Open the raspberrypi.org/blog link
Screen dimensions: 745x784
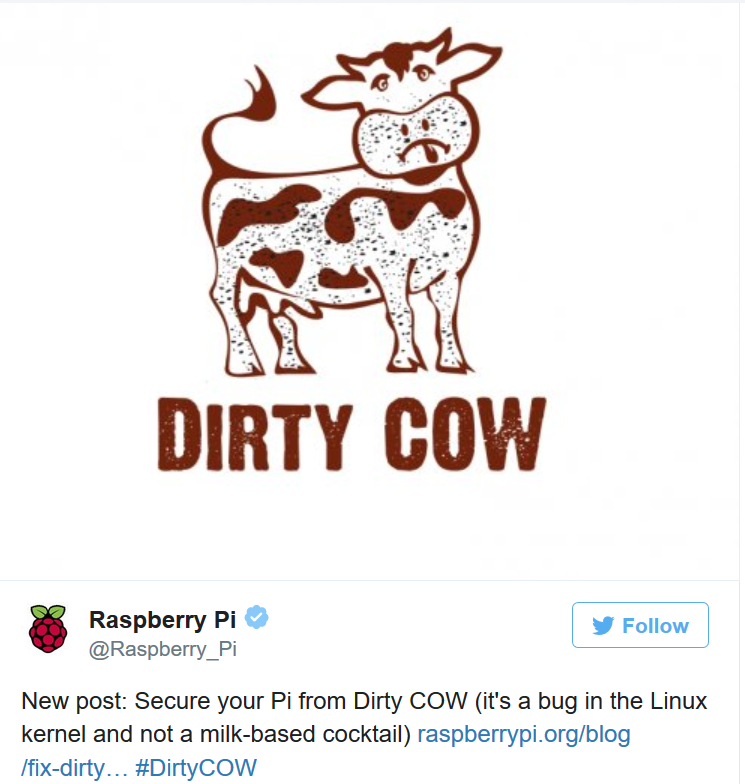[524, 734]
